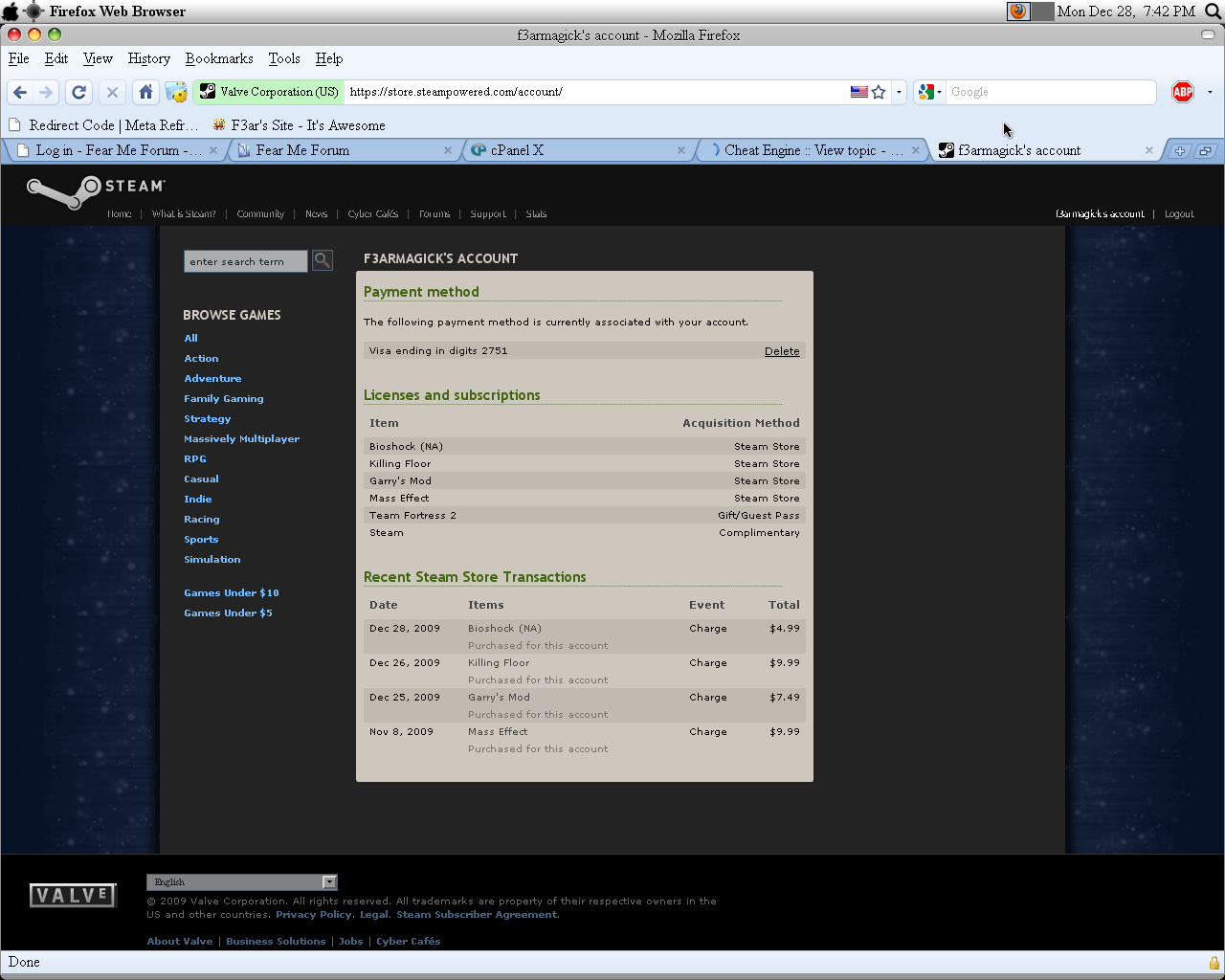Open the English language dropdown
This screenshot has height=980, width=1225.
(242, 882)
